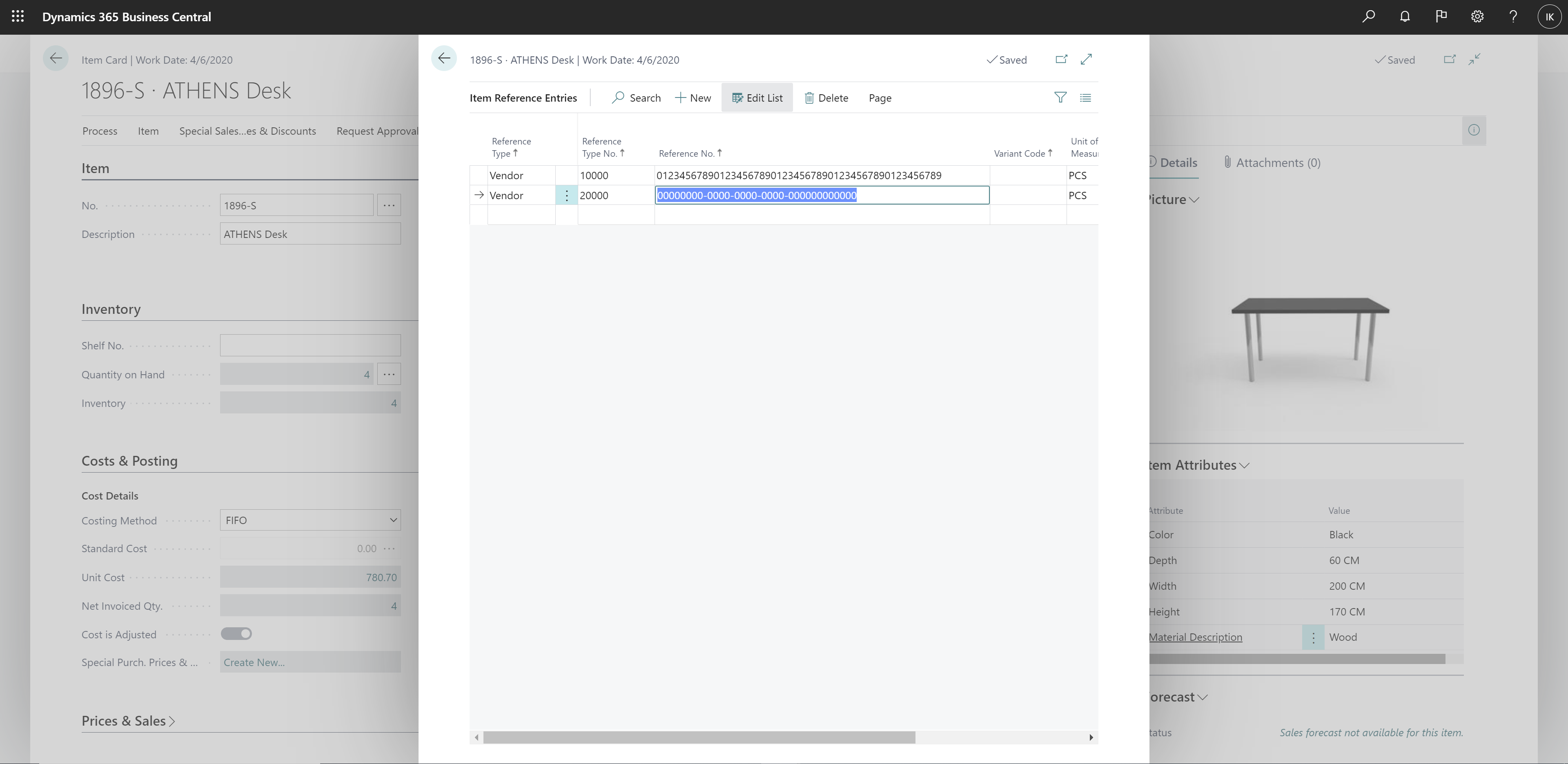This screenshot has height=764, width=1568.
Task: Click the back arrow icon in the dialog
Action: tap(444, 59)
